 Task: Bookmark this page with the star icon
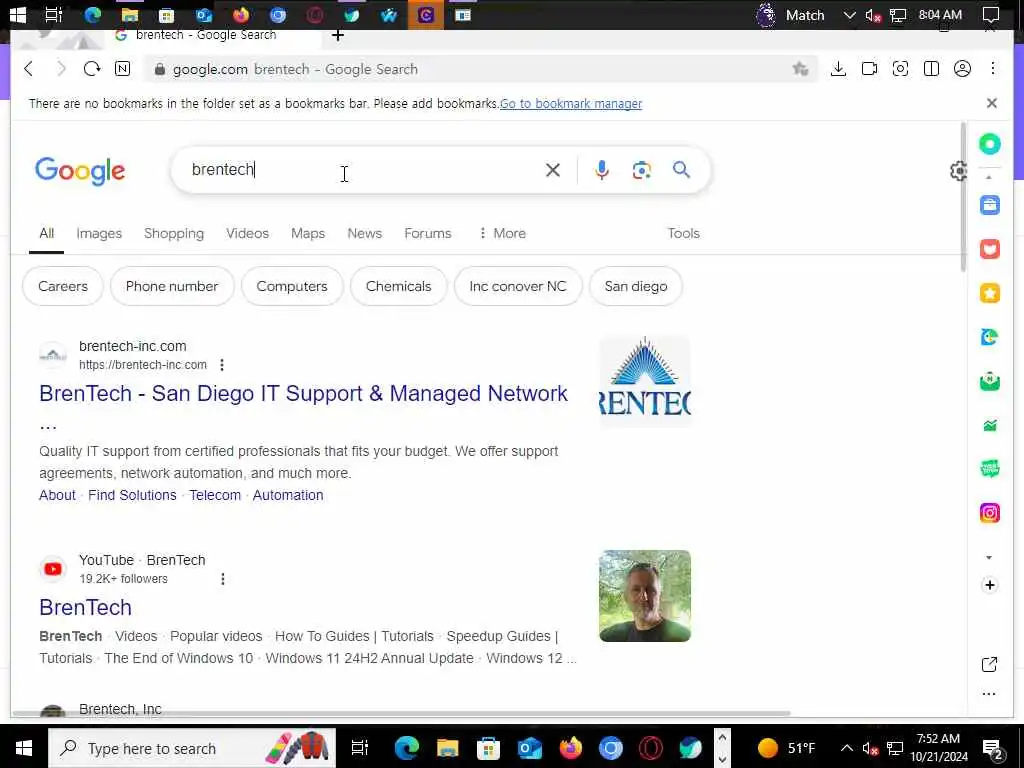[x=800, y=69]
